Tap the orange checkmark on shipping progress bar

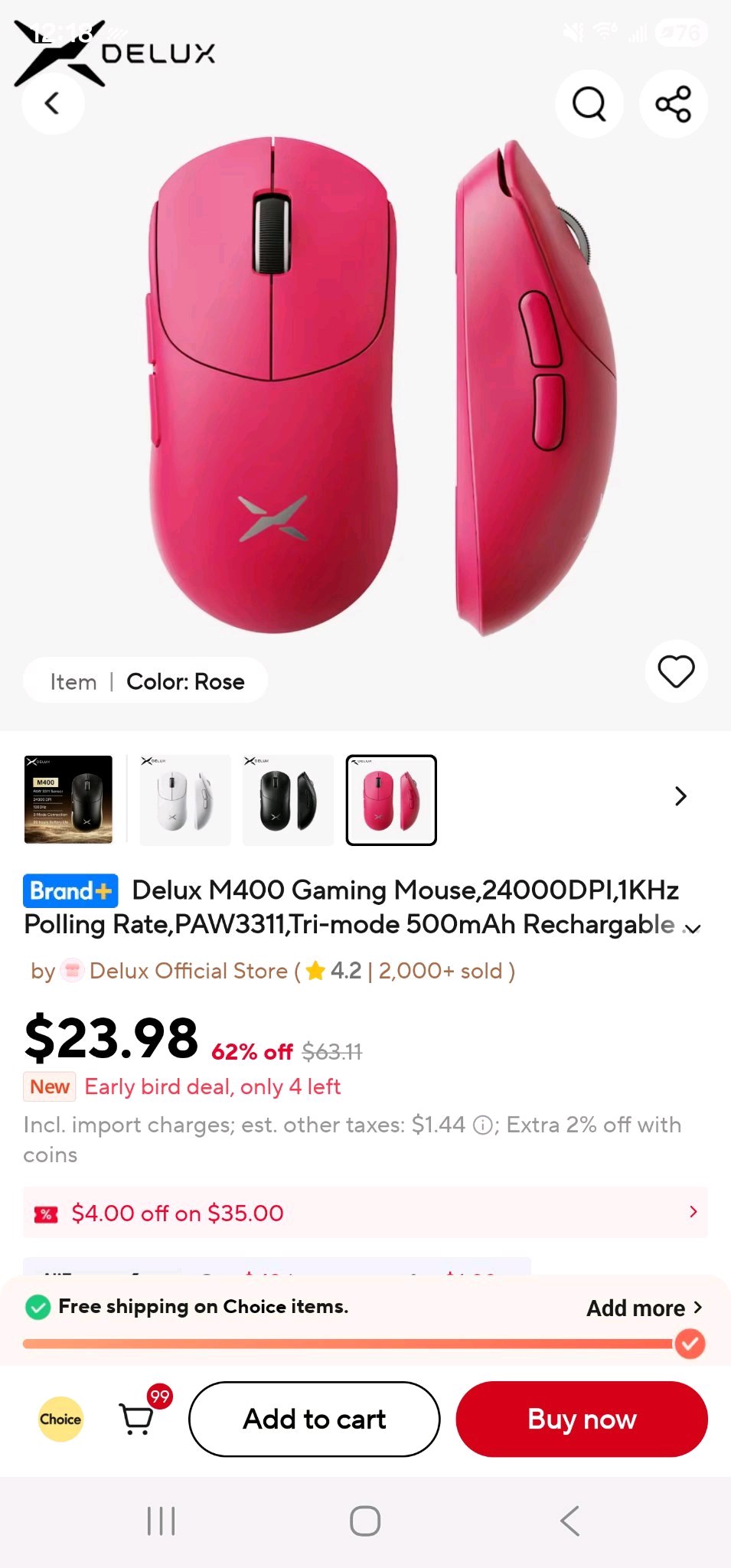point(690,1343)
